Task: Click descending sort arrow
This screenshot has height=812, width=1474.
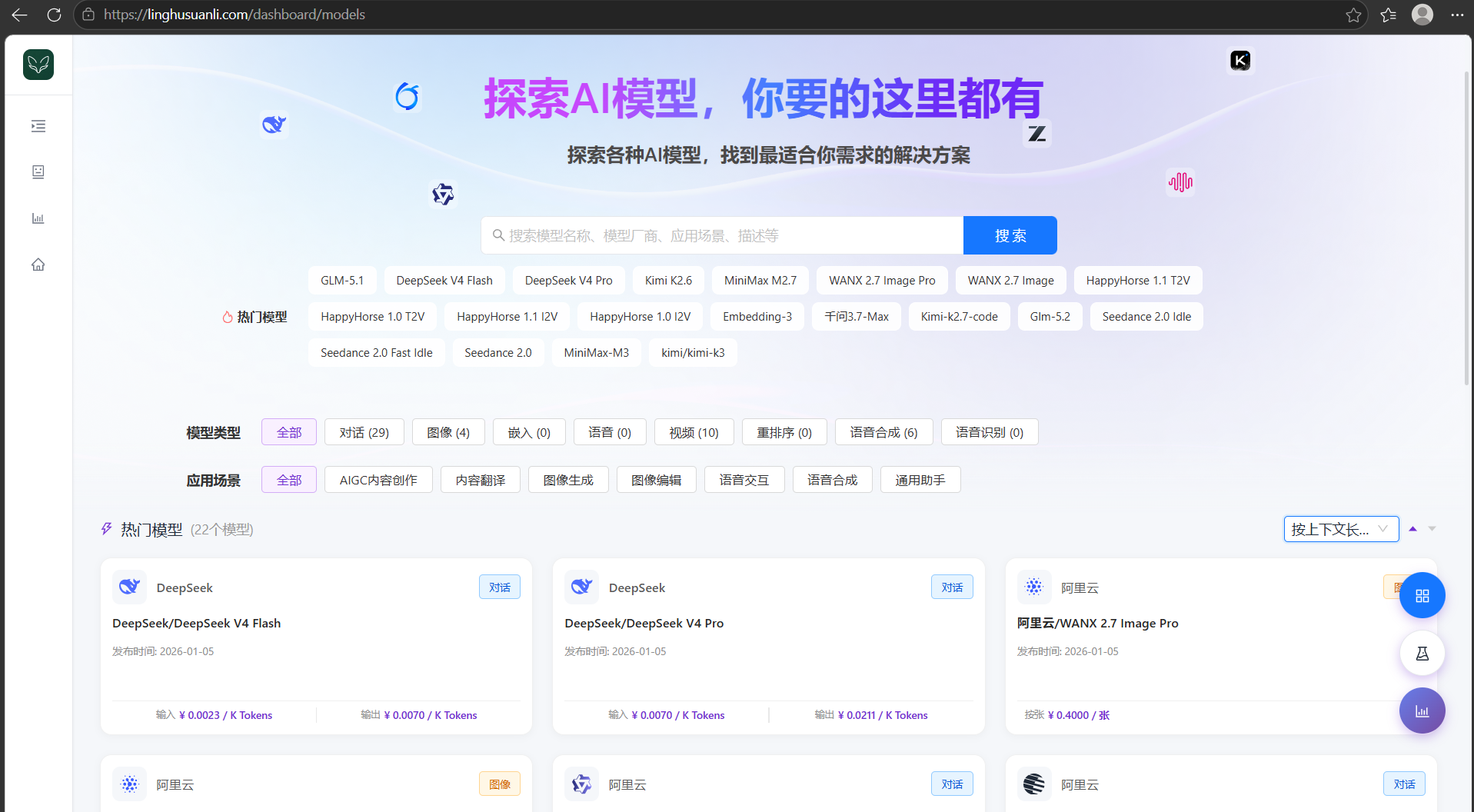Action: click(x=1432, y=529)
